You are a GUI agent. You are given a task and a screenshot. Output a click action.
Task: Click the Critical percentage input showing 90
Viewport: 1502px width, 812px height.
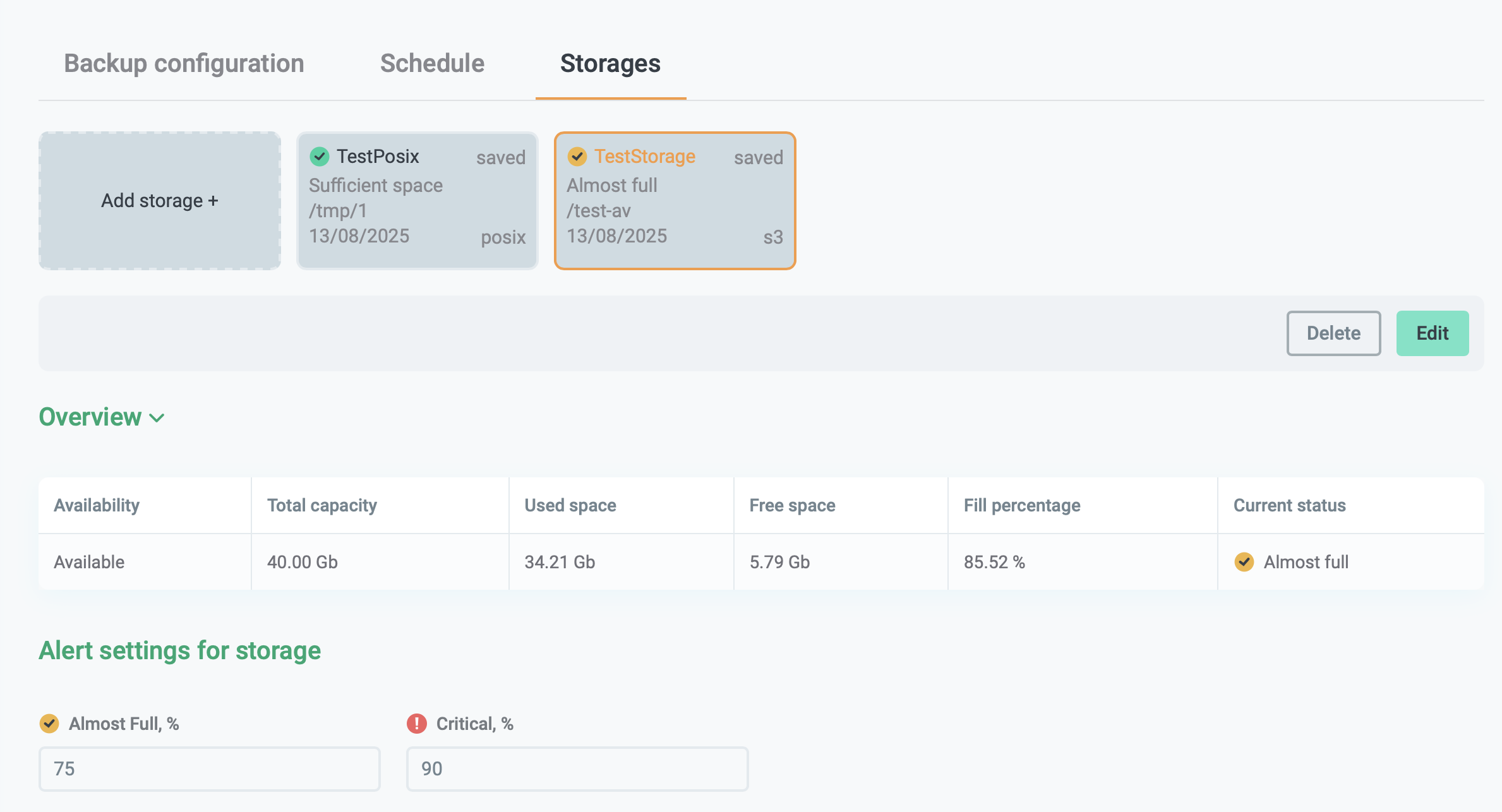577,768
